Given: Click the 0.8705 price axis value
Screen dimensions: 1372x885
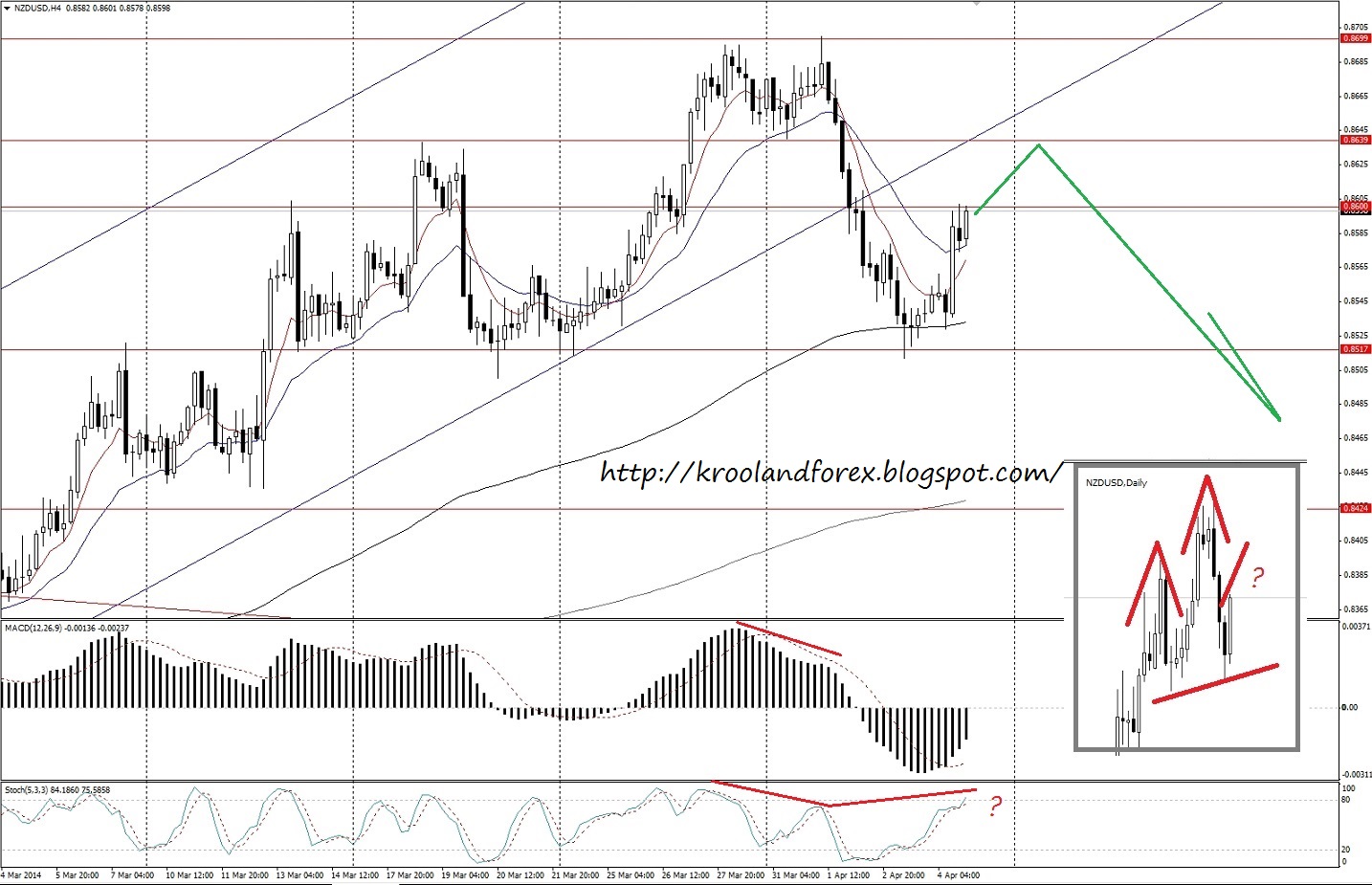Looking at the screenshot, I should 1356,27.
